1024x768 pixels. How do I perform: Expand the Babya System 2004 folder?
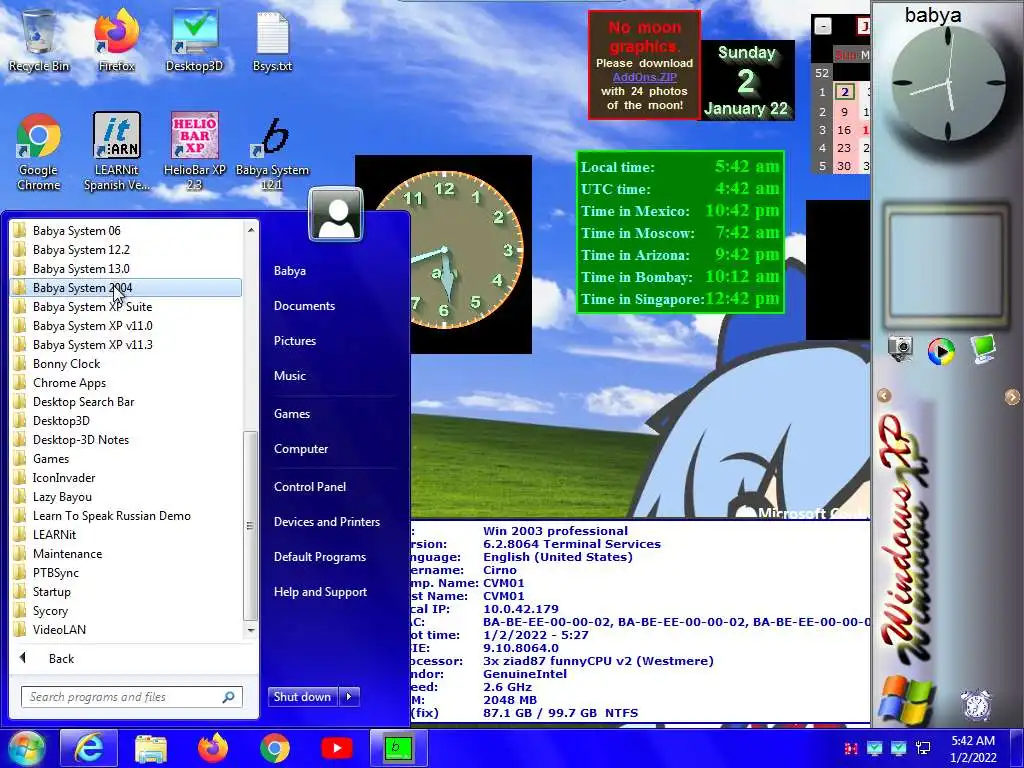[125, 287]
